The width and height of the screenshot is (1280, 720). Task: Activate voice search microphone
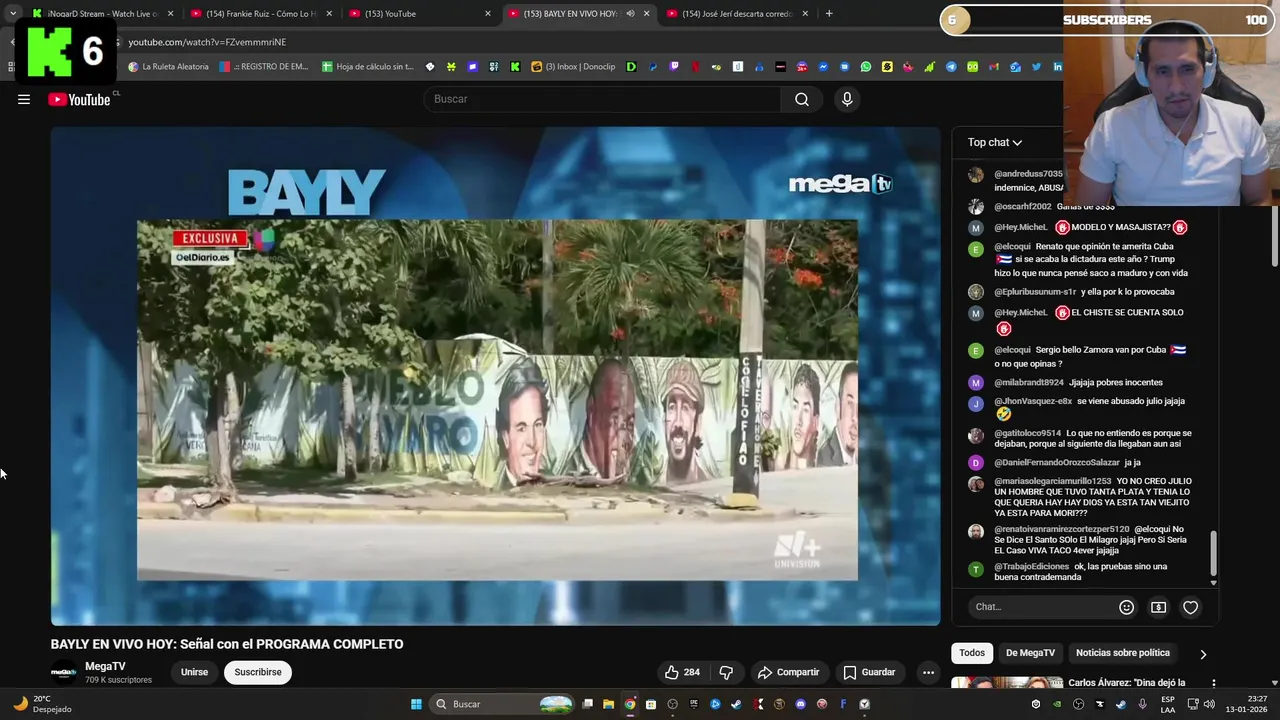(847, 99)
